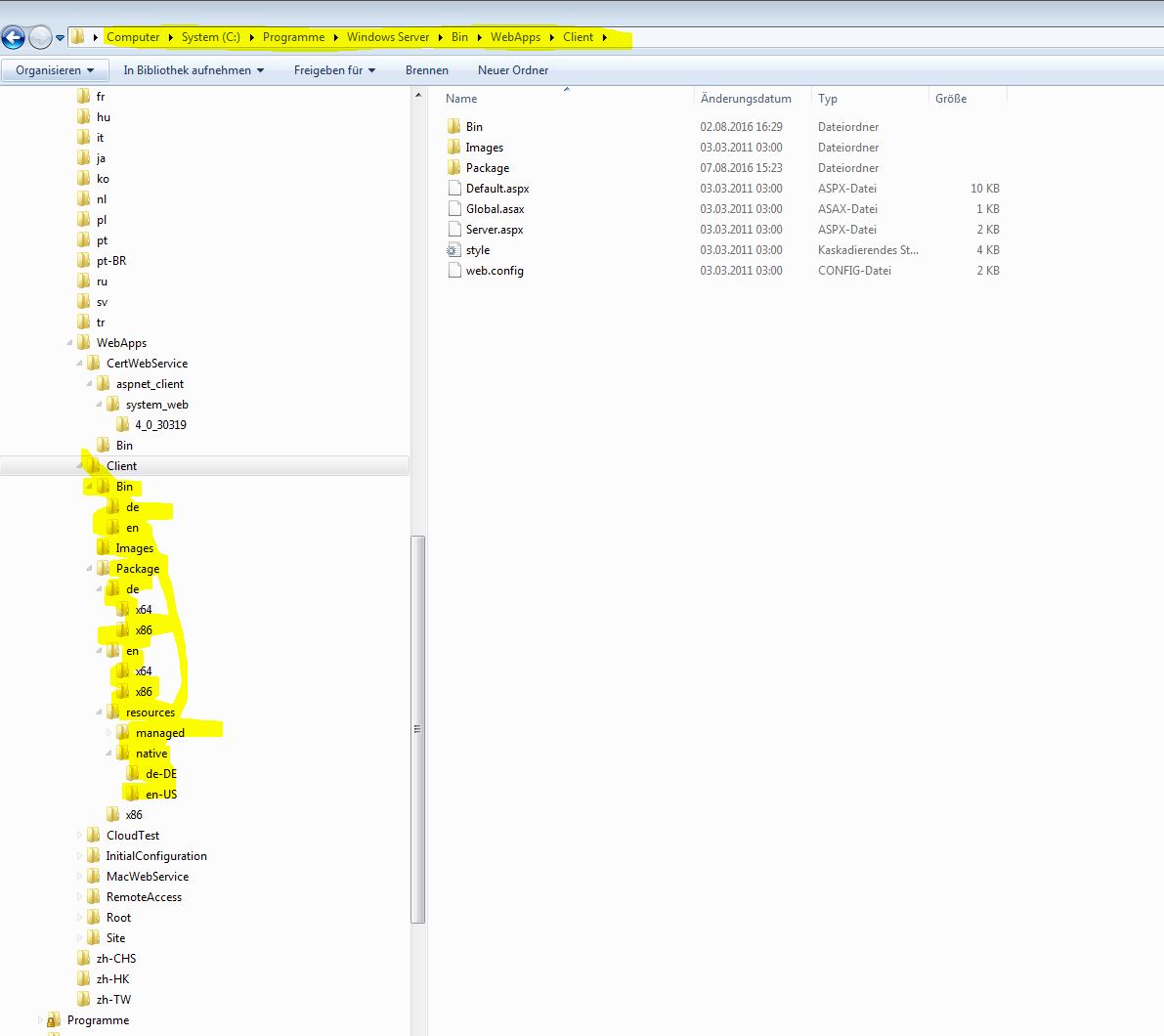Select the RemoteAccess folder in tree
This screenshot has height=1036, width=1164.
[144, 897]
